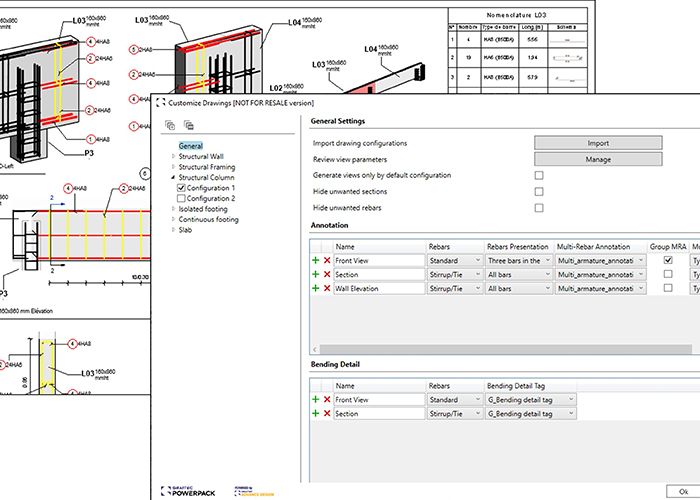700x500 pixels.
Task: Check Group MRA for the Section row
Action: [x=668, y=274]
